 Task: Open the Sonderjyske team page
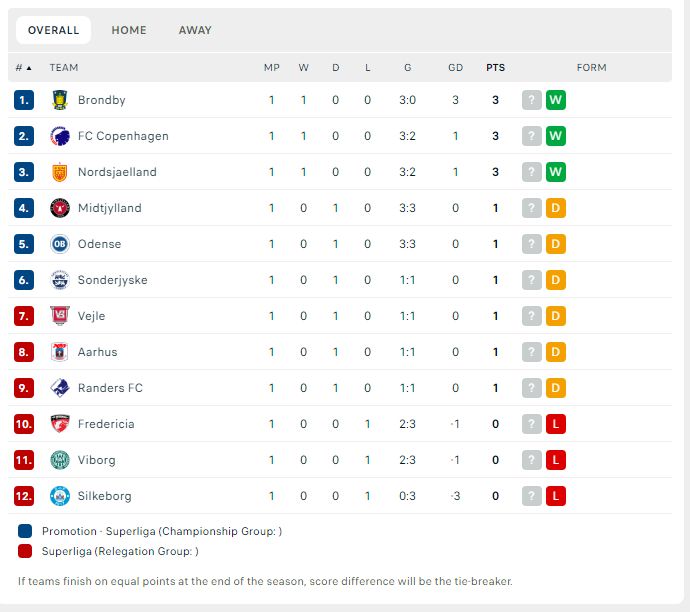coord(113,280)
